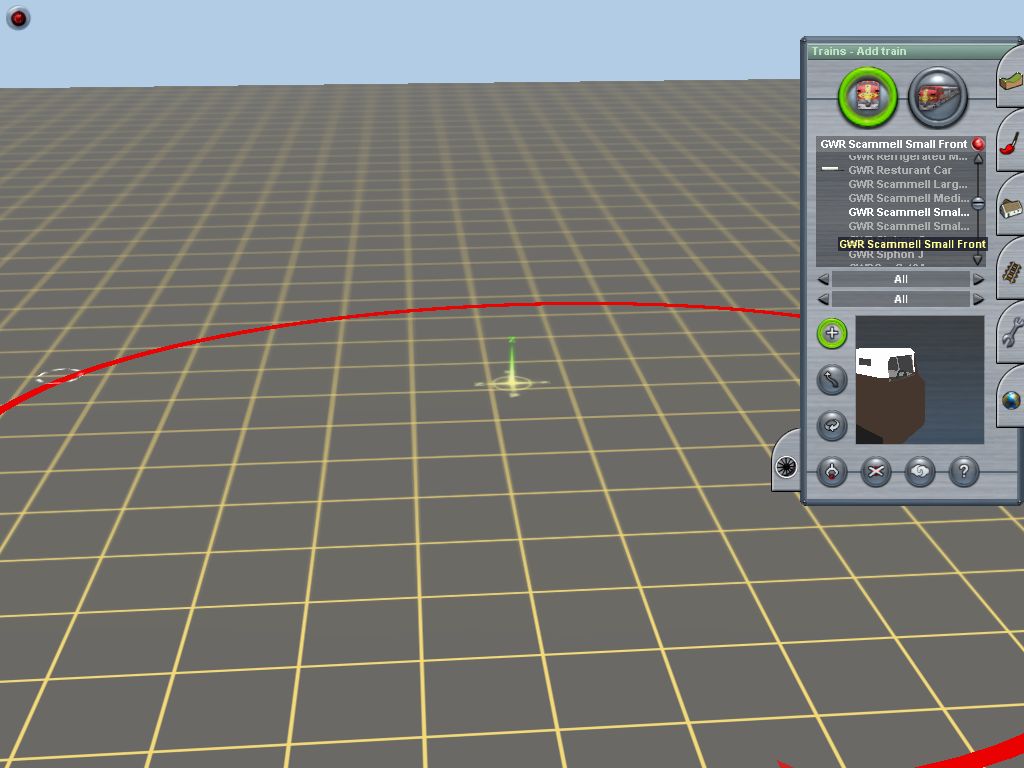The image size is (1024, 768).
Task: Click the Move train tool icon
Action: point(832,379)
